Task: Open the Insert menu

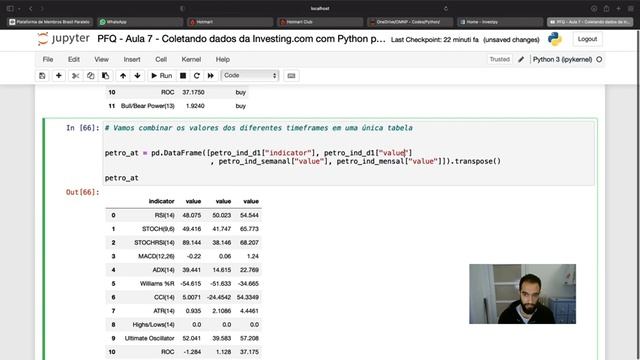Action: coord(132,59)
